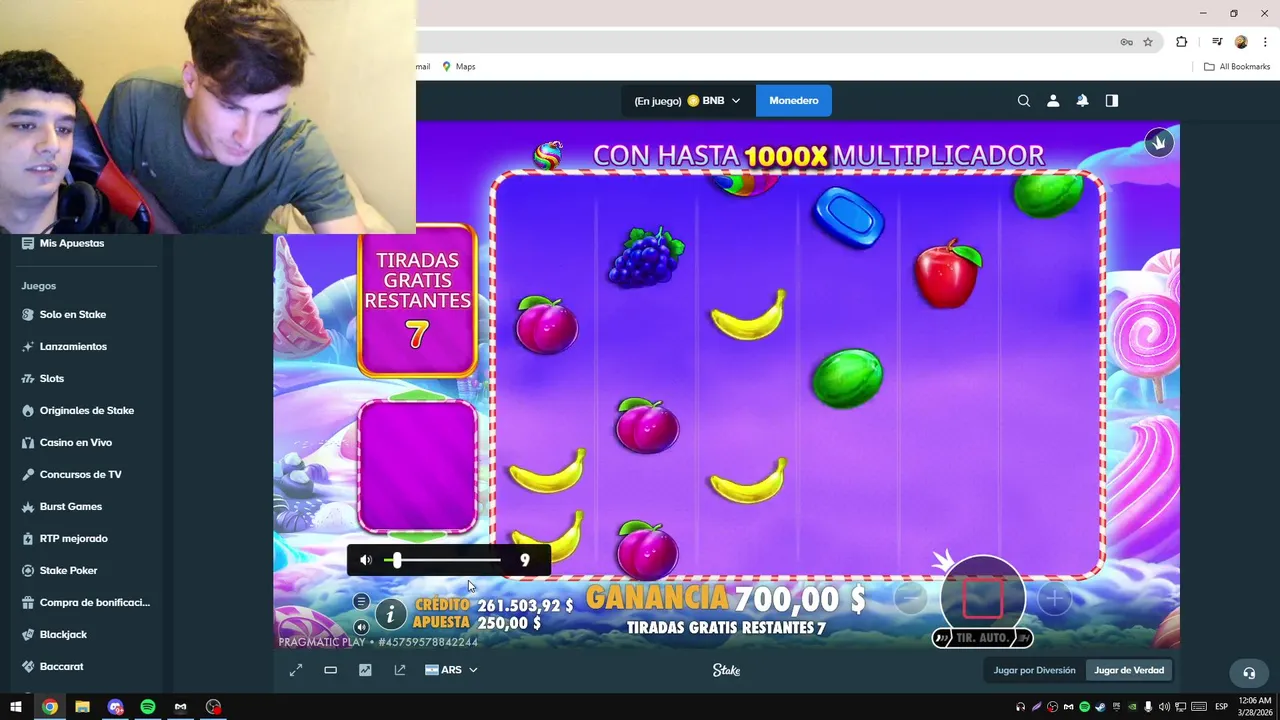Image resolution: width=1280 pixels, height=720 pixels.
Task: Open live stats chart icon
Action: (365, 670)
